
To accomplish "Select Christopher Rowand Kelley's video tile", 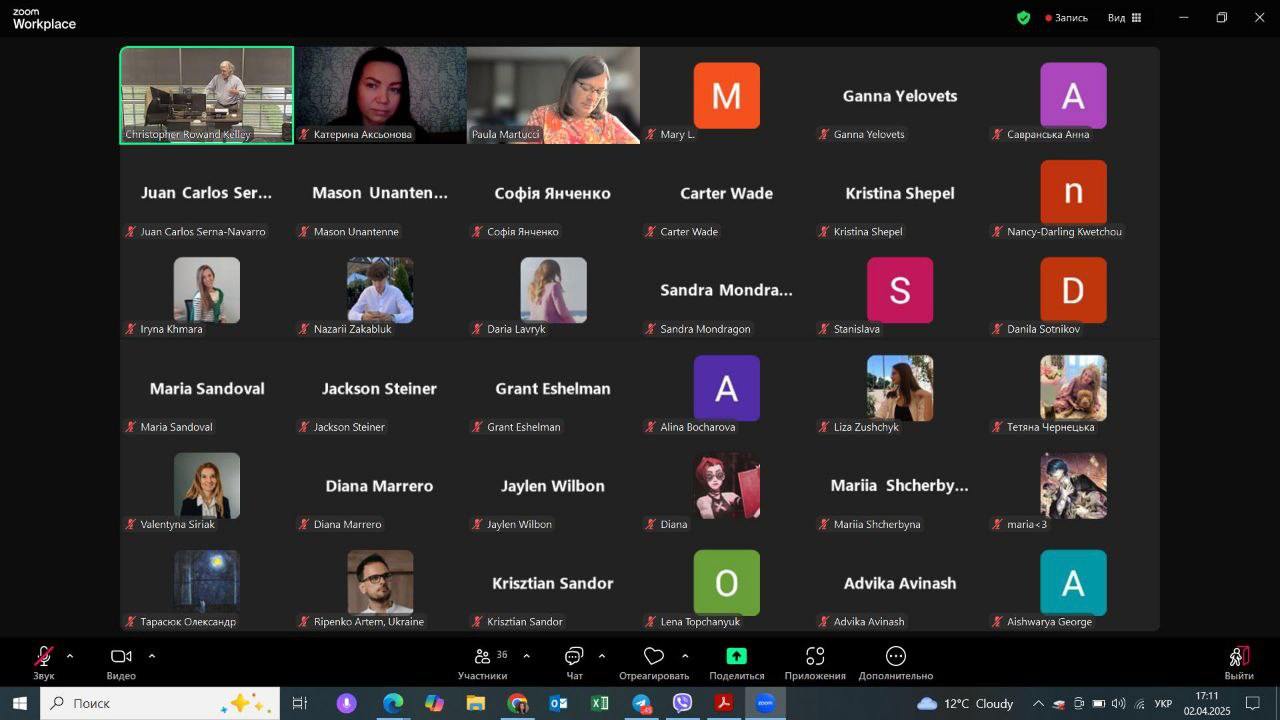I will click(207, 95).
